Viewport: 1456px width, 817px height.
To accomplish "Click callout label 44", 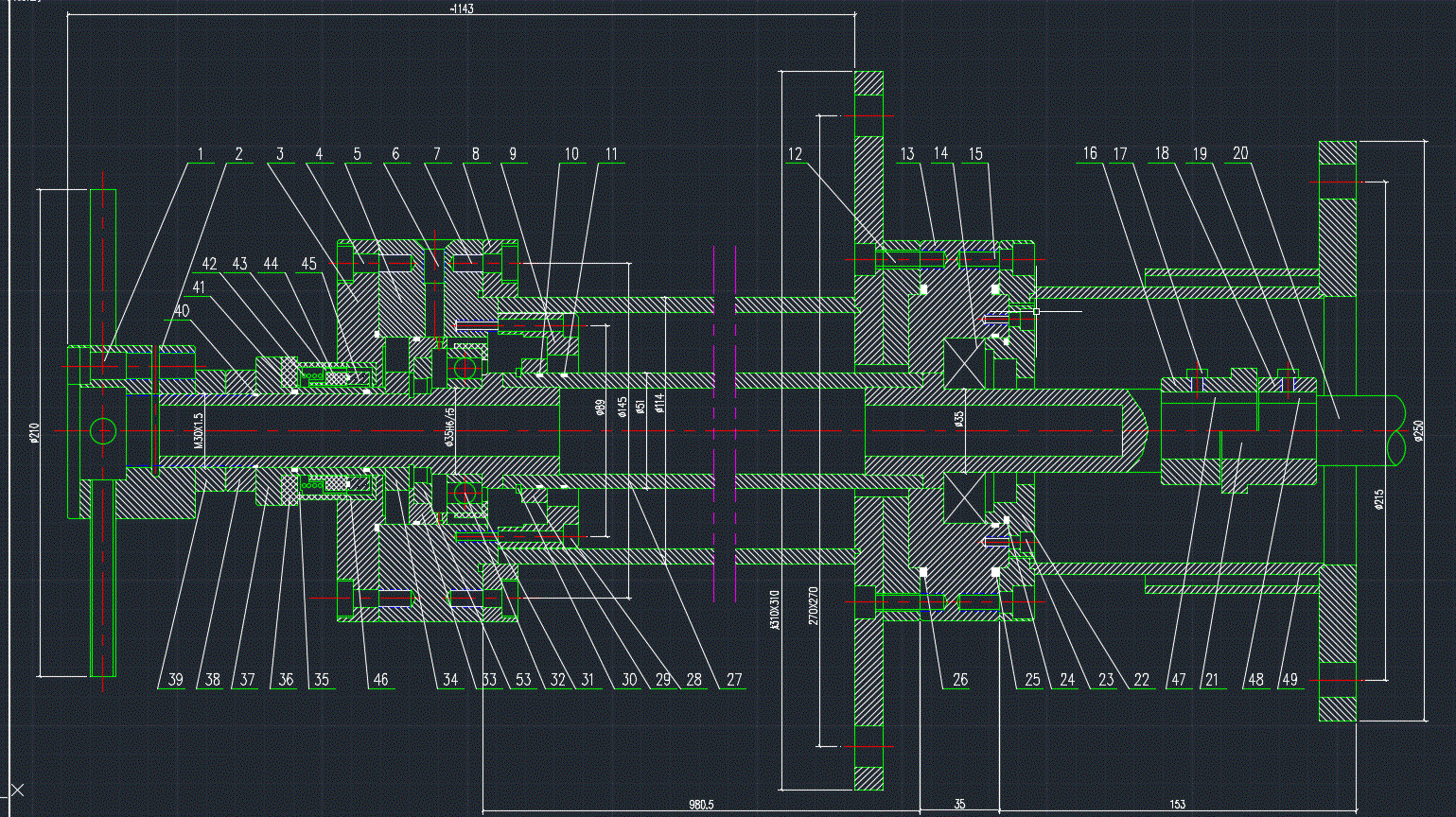I will (x=272, y=264).
